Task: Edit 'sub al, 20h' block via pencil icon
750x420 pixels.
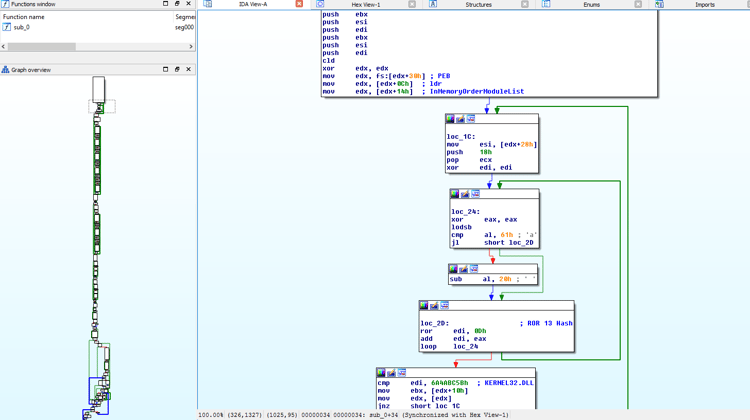Action: pyautogui.click(x=463, y=269)
